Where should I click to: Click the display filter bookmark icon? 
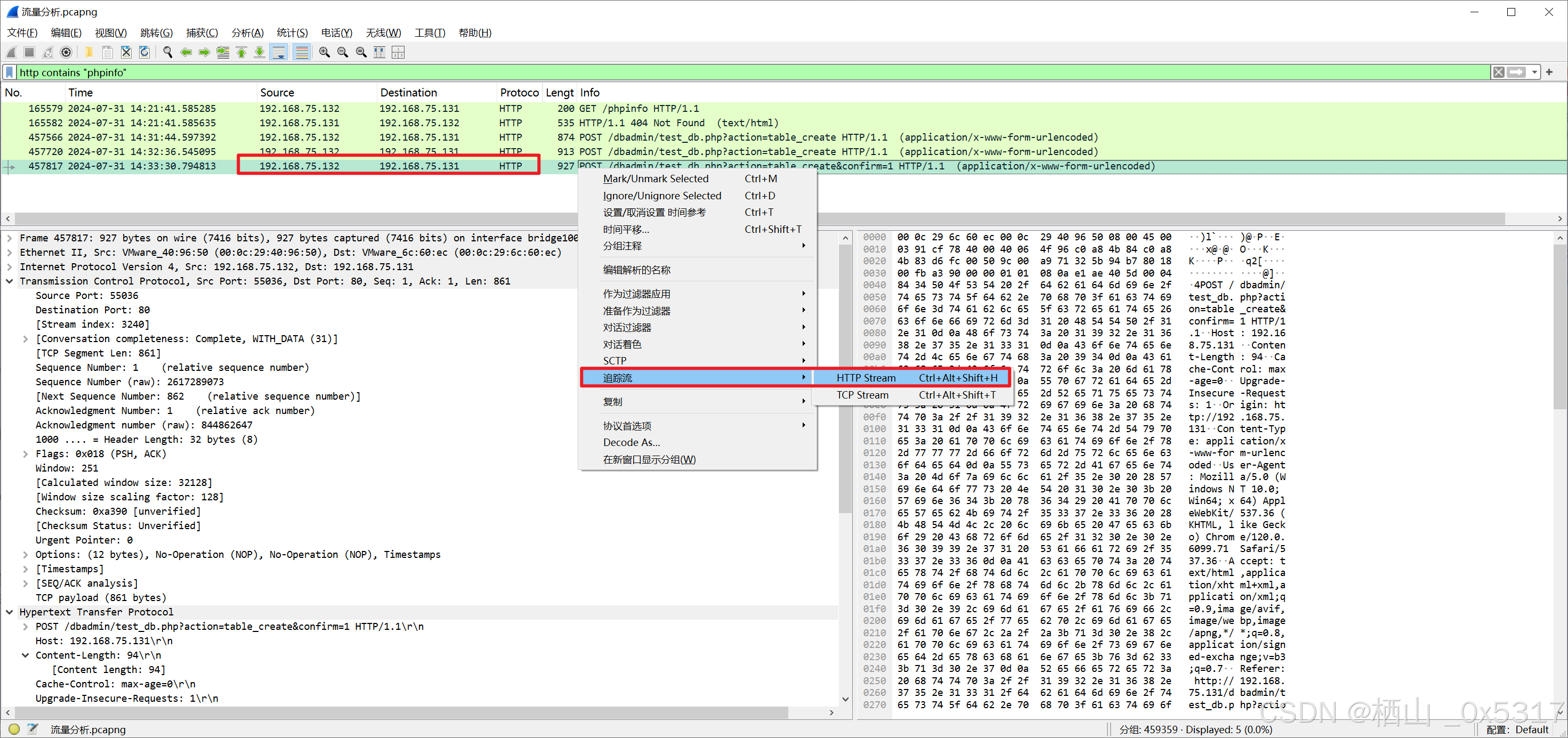(10, 72)
